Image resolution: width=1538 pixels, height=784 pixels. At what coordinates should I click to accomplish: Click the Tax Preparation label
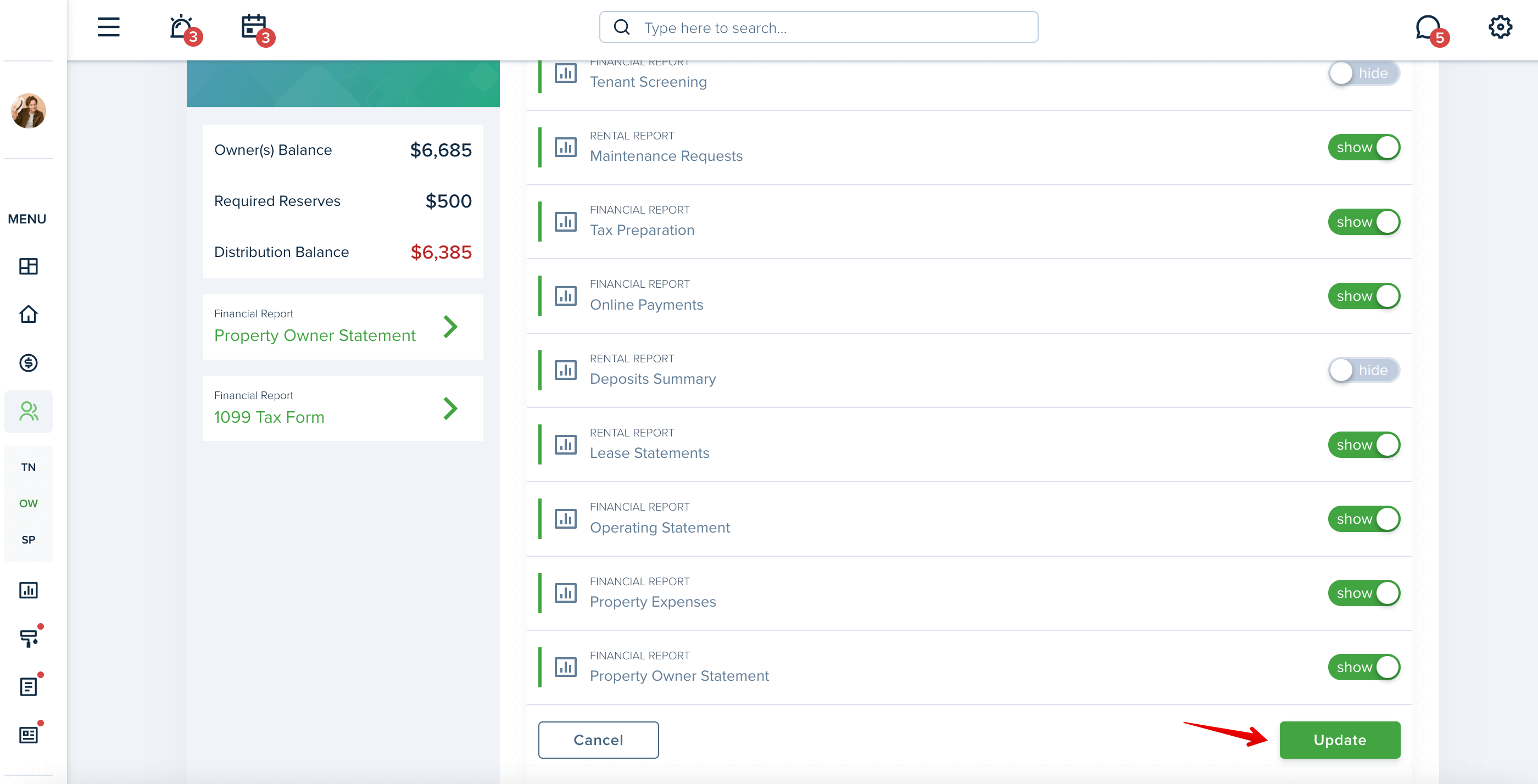pos(642,230)
